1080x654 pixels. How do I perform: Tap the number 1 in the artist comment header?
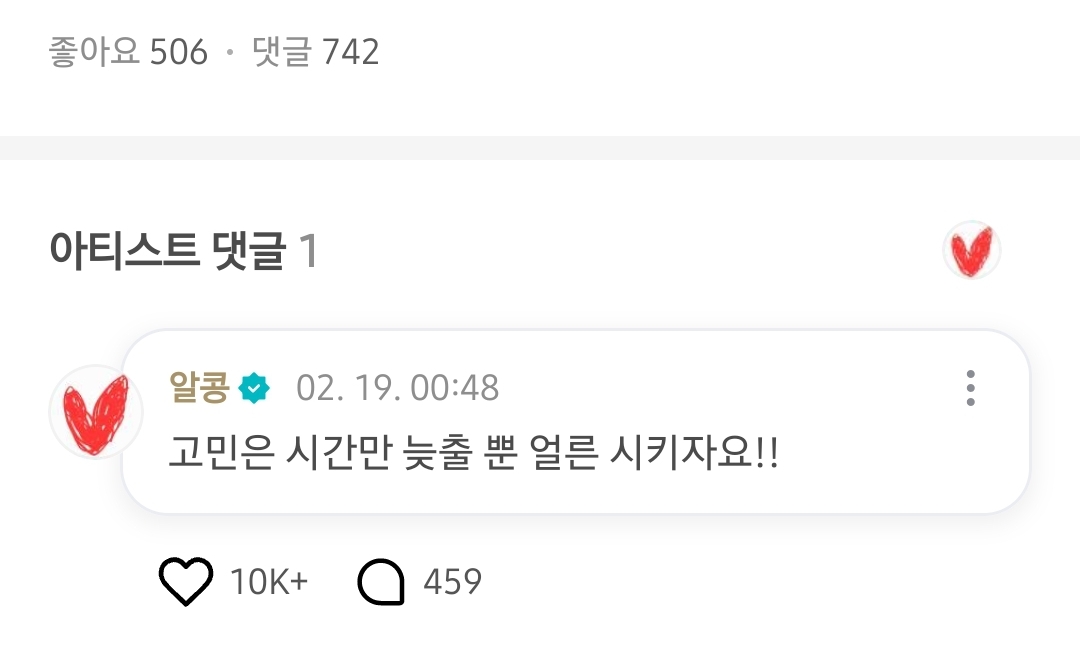tap(308, 251)
